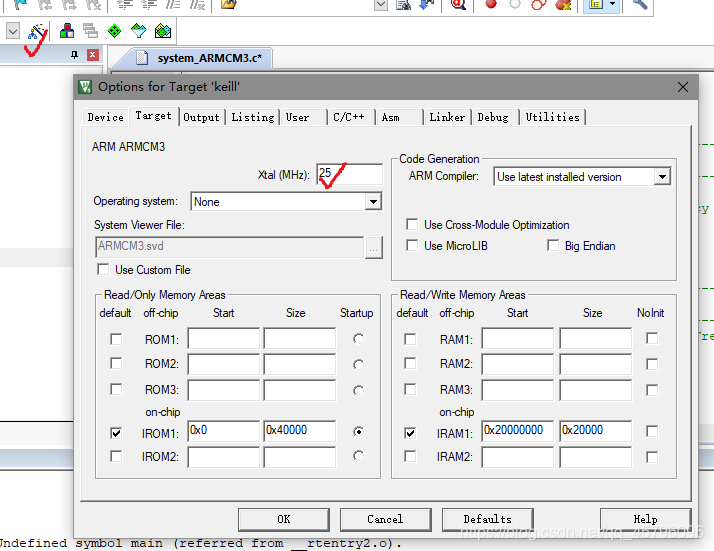Click the Disable All Breakpoints icon
The width and height of the screenshot is (714, 551).
tap(539, 5)
